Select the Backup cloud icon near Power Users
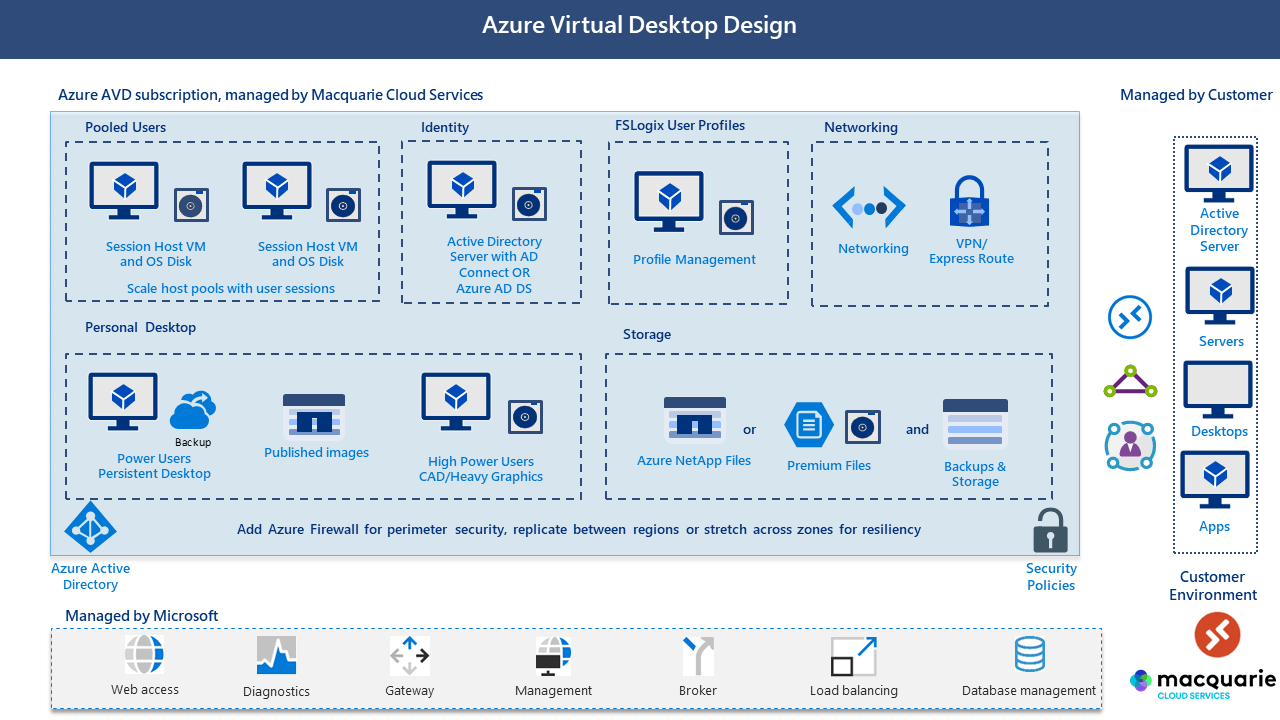This screenshot has width=1280, height=720. (x=193, y=412)
